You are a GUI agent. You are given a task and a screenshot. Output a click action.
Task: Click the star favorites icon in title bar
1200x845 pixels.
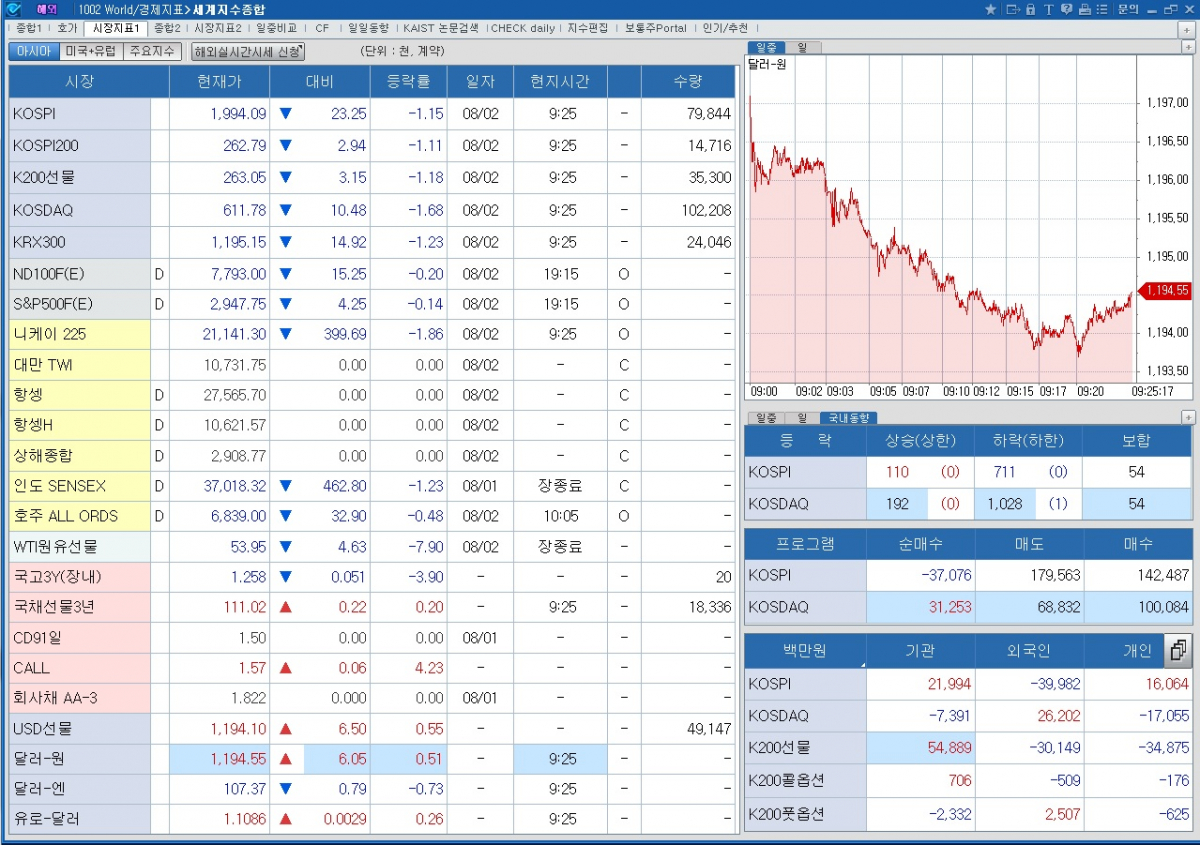pyautogui.click(x=990, y=9)
